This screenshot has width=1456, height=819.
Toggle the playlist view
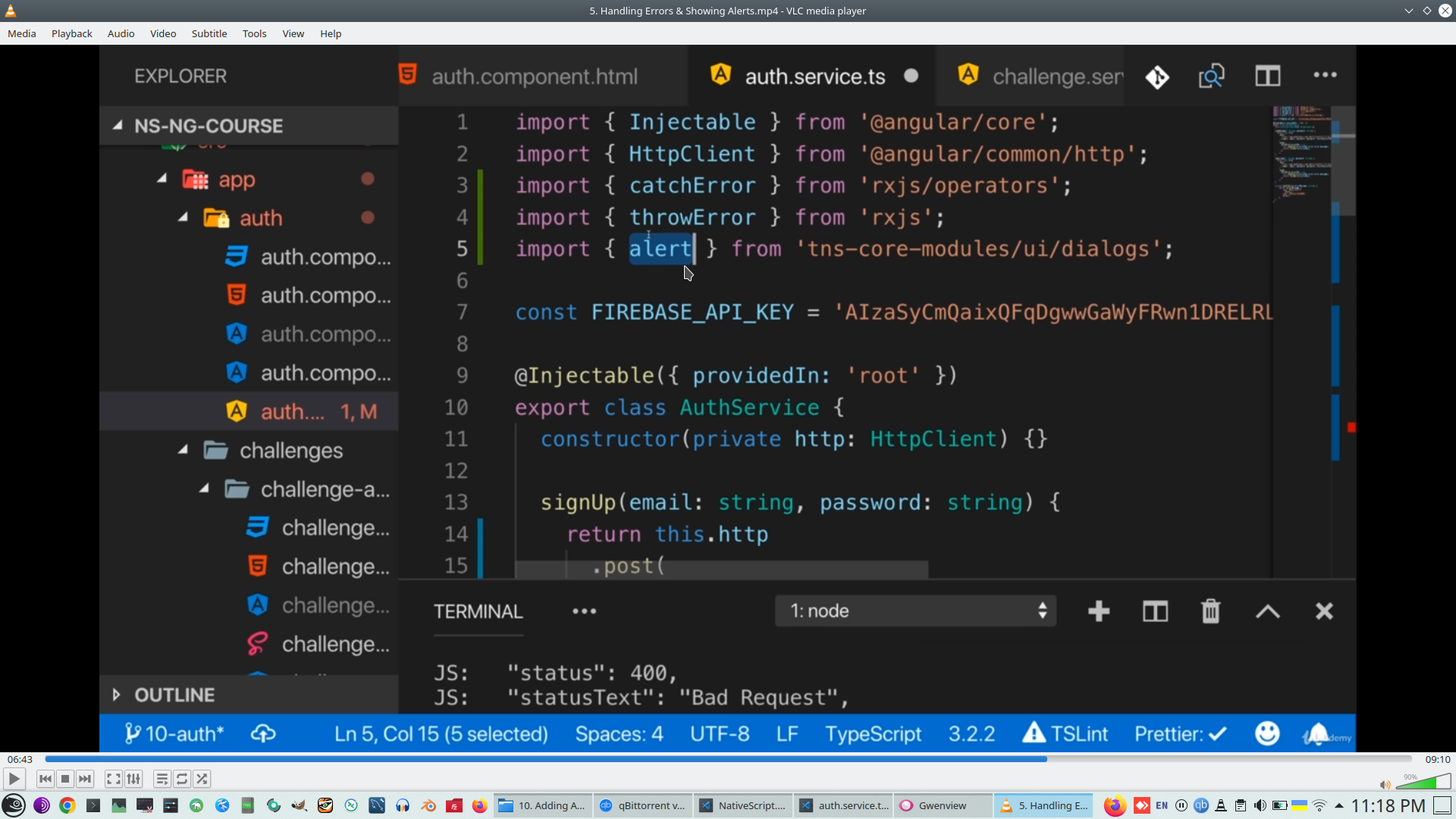click(162, 779)
